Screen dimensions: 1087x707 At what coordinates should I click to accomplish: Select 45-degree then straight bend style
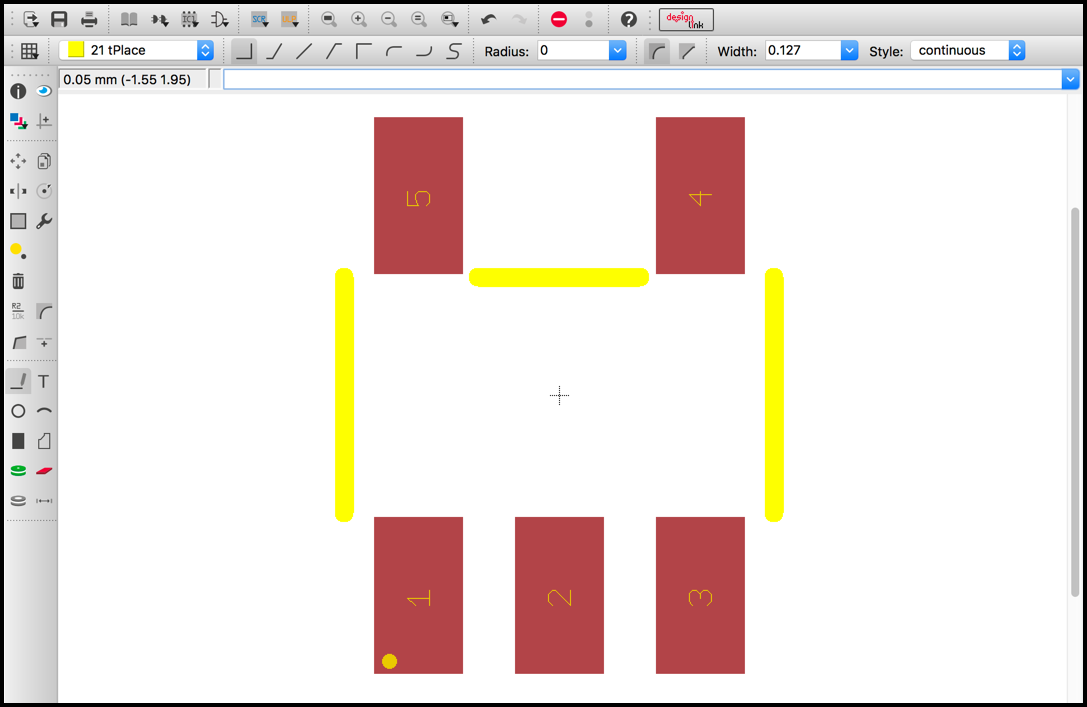(275, 51)
